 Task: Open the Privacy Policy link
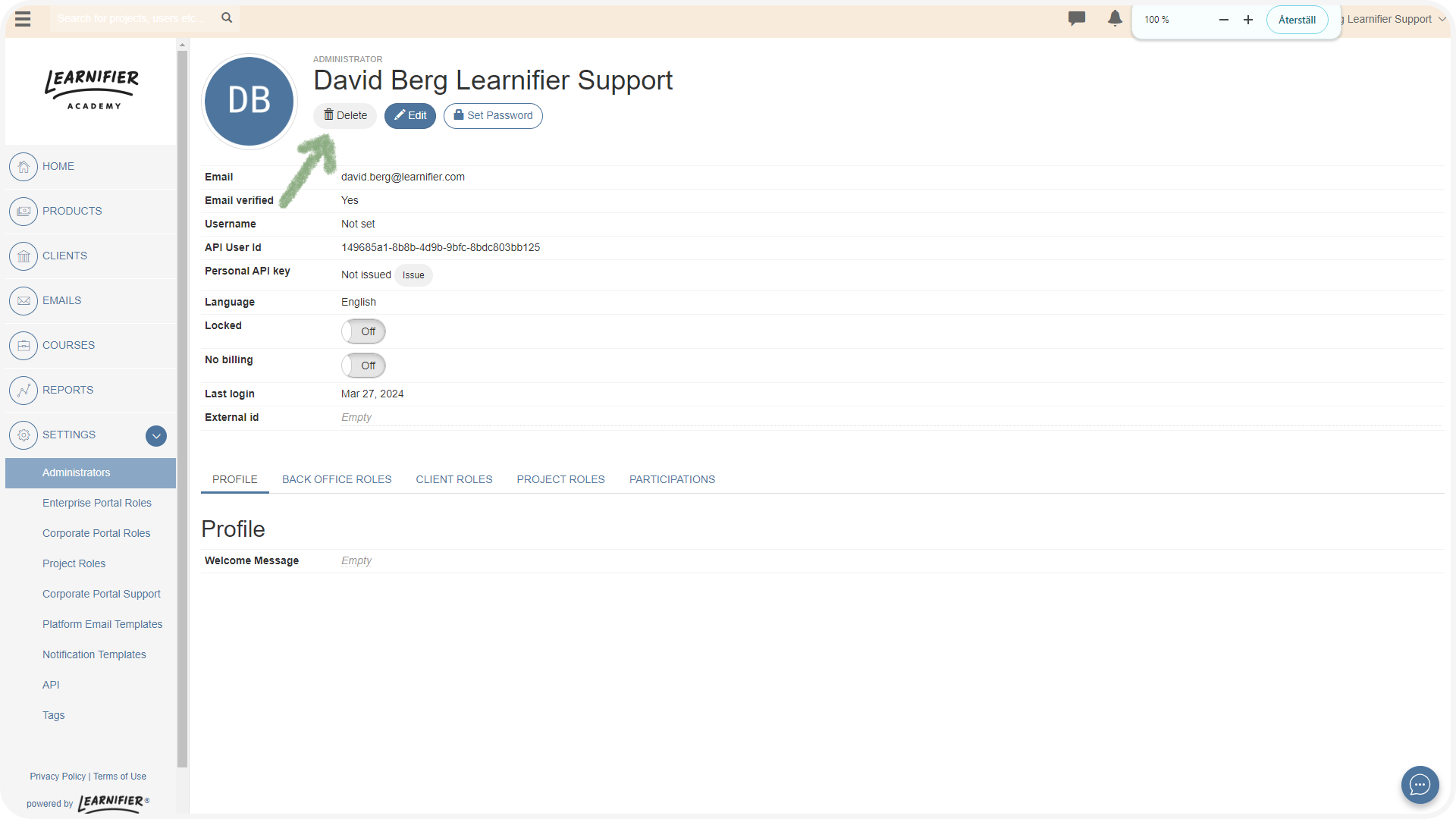point(58,777)
